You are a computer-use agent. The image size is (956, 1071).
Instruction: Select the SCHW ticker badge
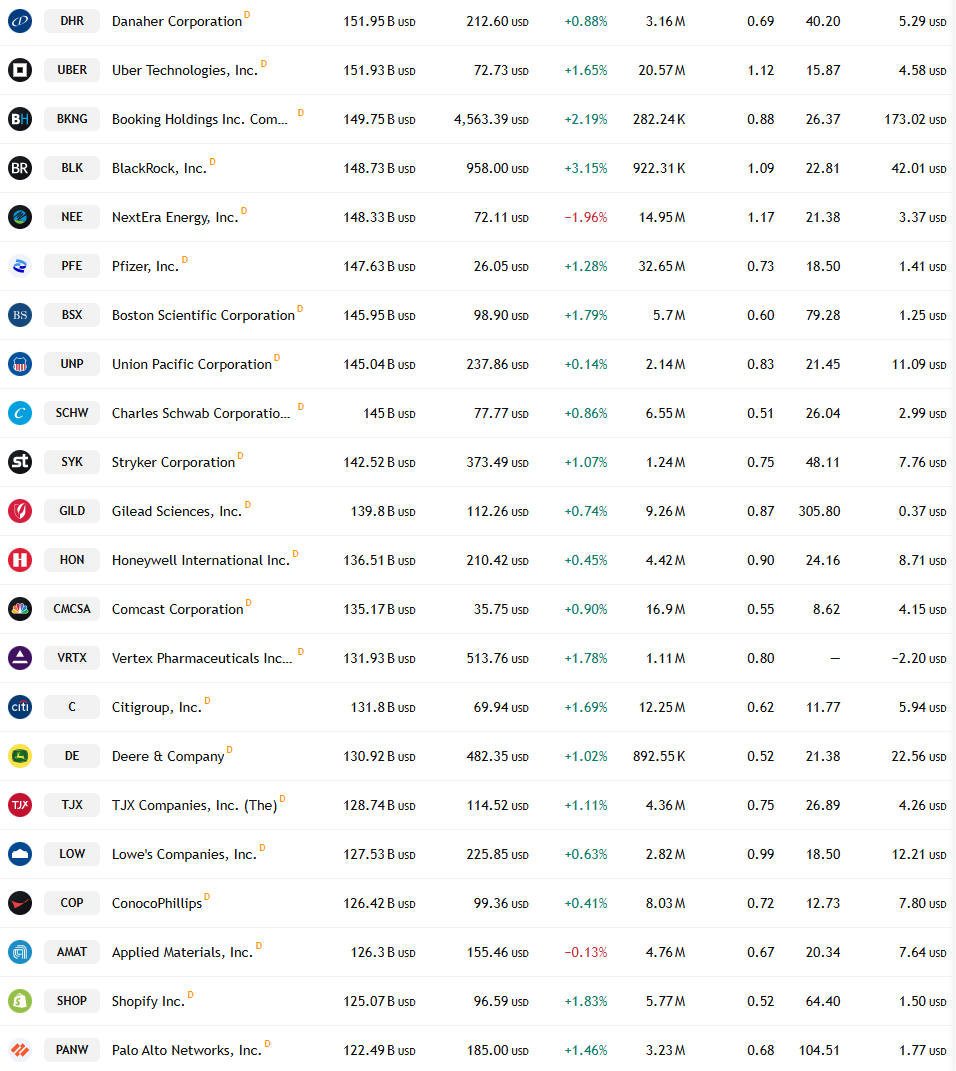72,413
